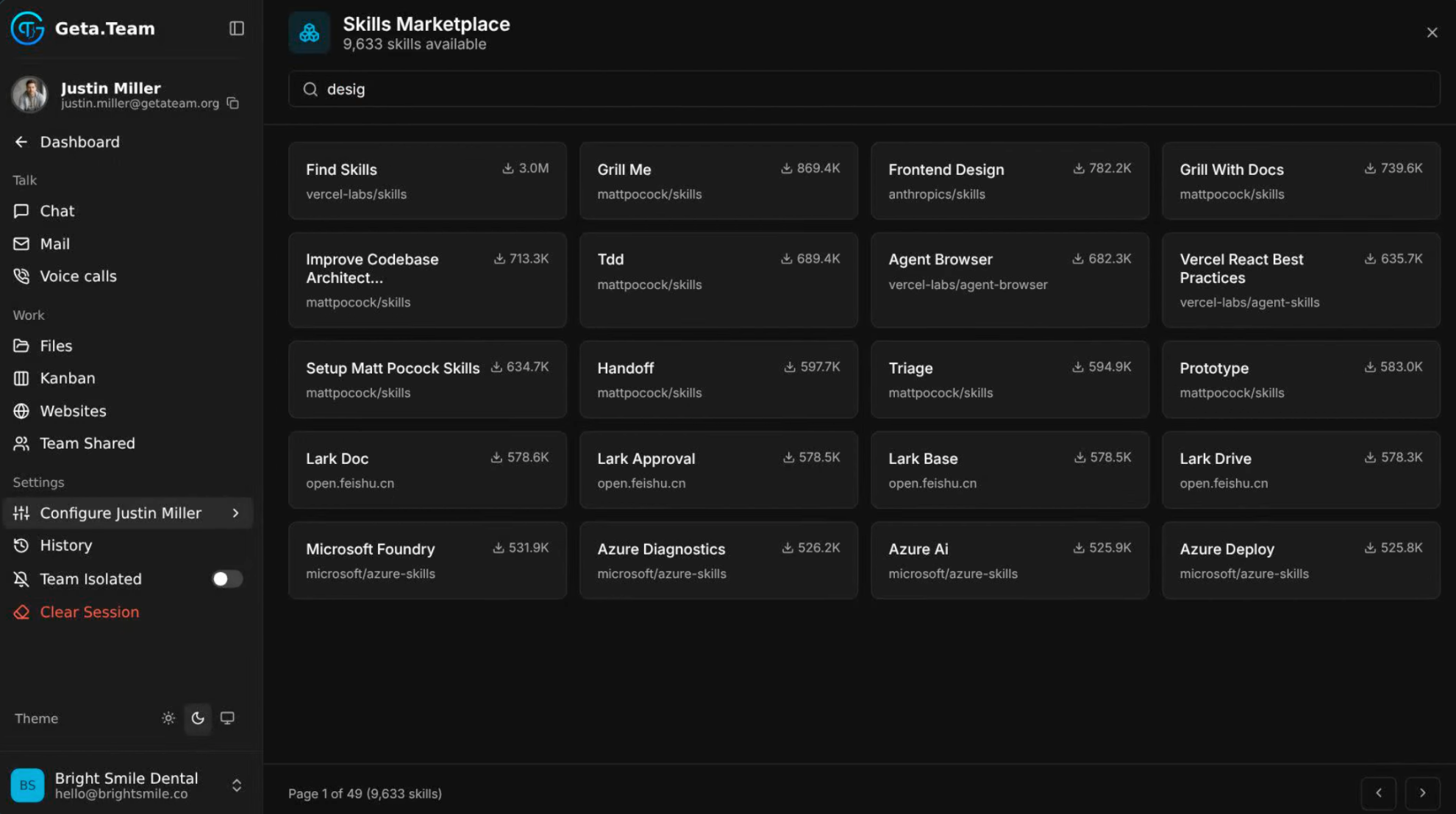This screenshot has width=1456, height=814.
Task: Collapse the sidebar panel icon
Action: pyautogui.click(x=236, y=28)
